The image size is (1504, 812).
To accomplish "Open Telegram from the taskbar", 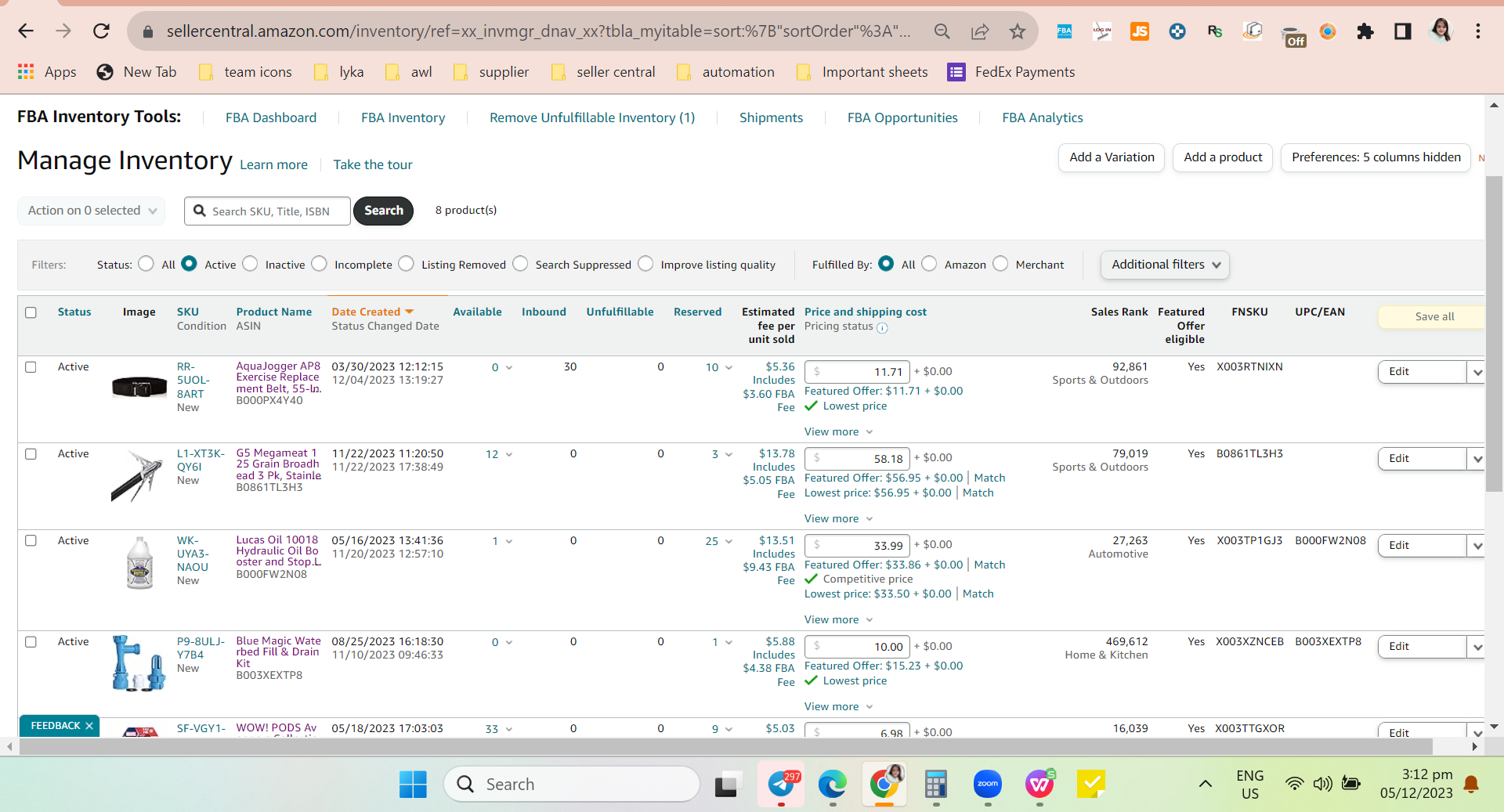I will tap(781, 784).
